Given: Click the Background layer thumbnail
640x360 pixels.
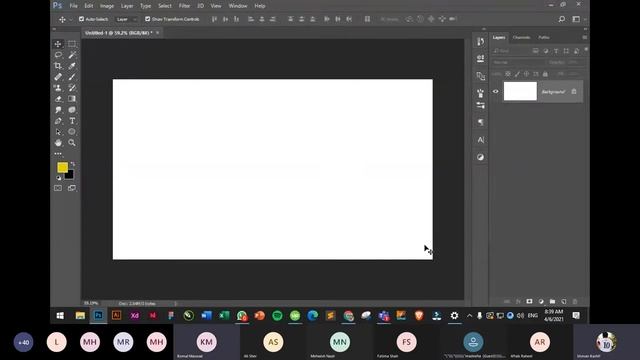Looking at the screenshot, I should 520,91.
